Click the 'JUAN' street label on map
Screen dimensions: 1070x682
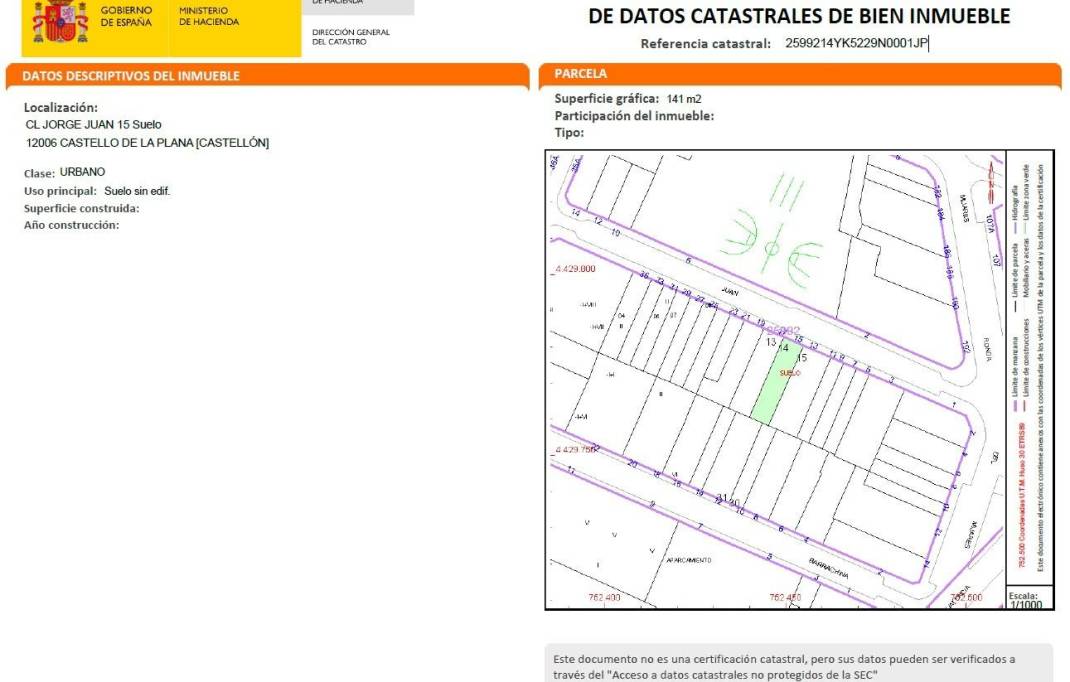(730, 292)
